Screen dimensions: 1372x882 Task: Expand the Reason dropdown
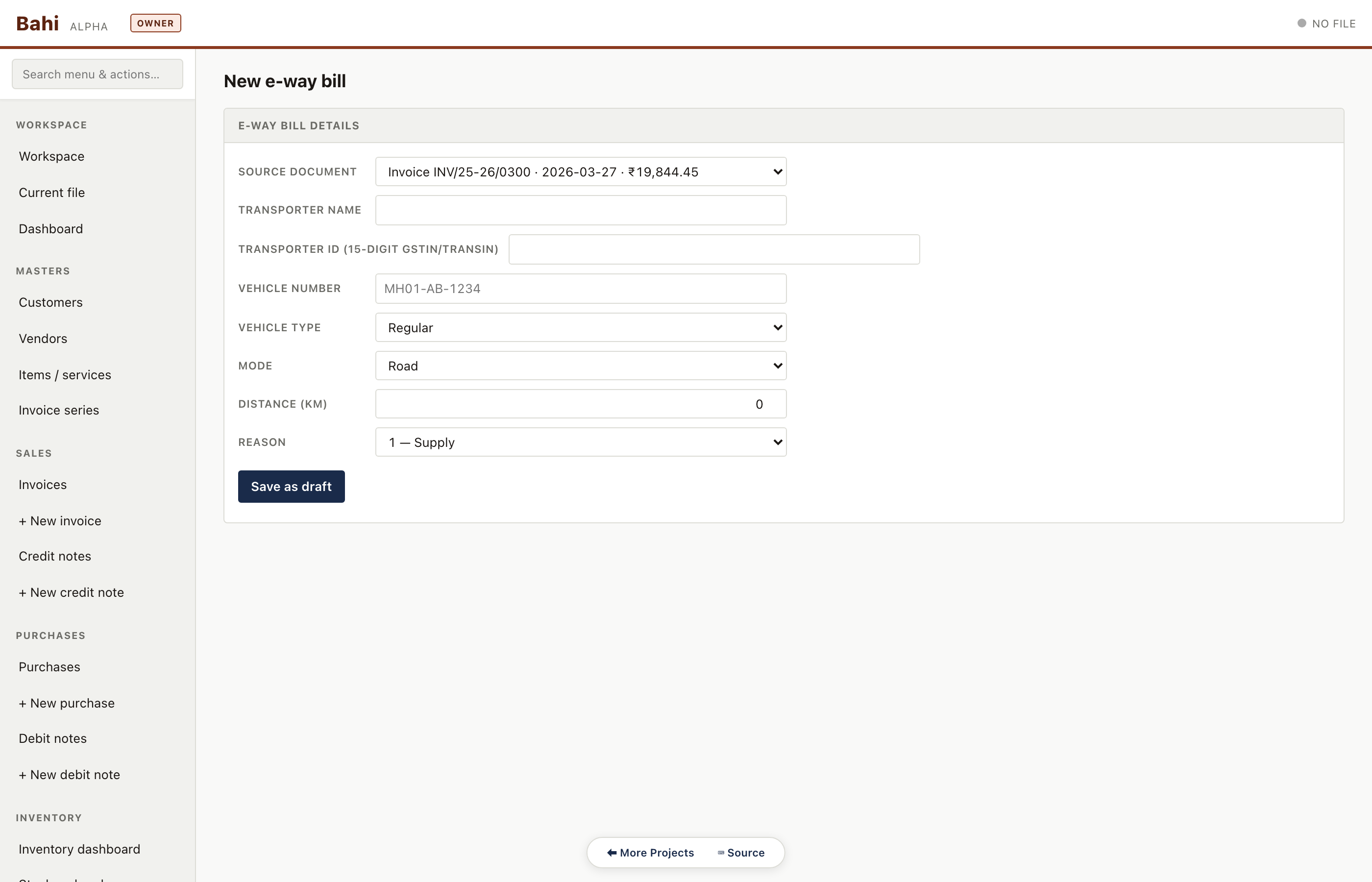coord(581,442)
